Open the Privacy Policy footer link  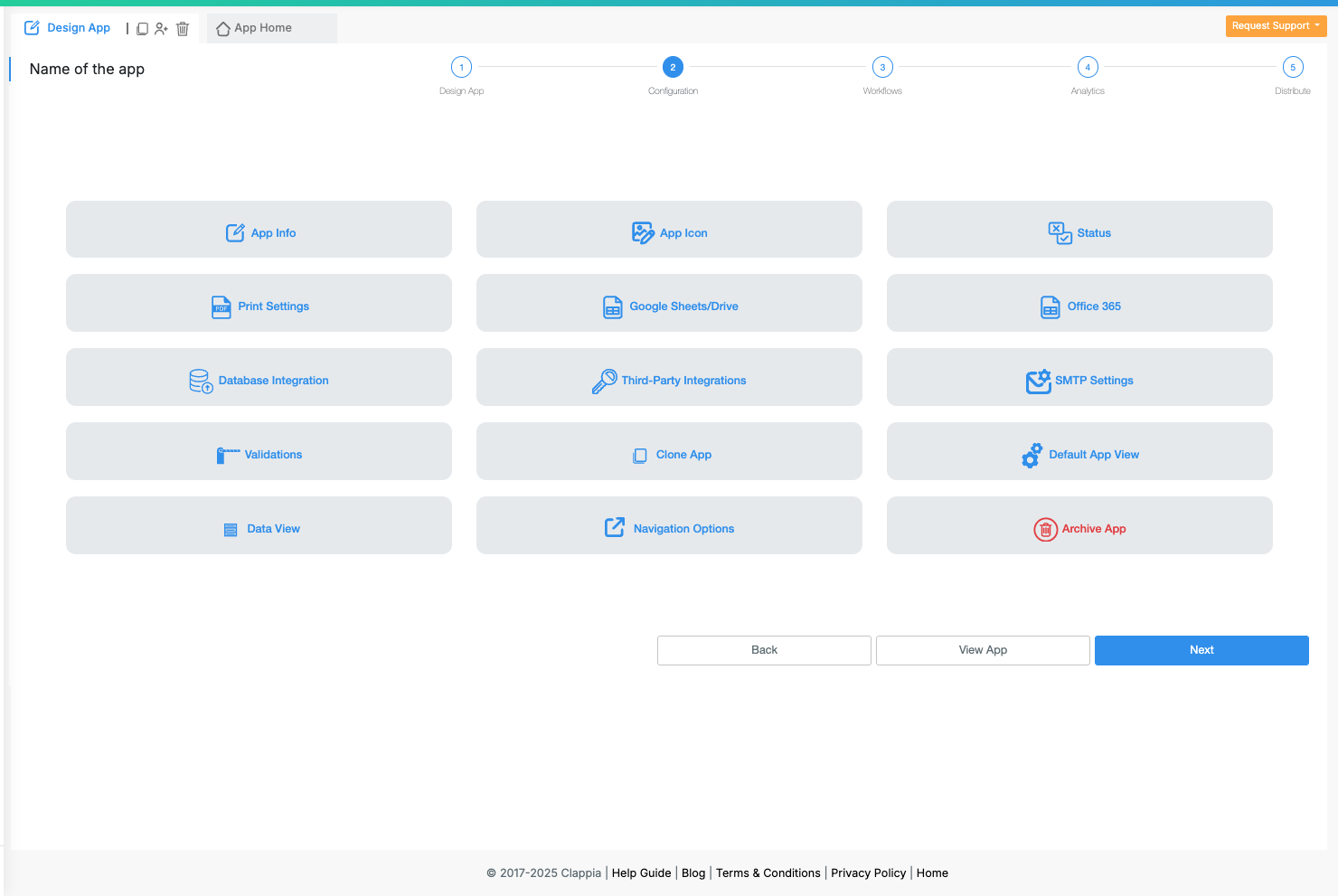(x=869, y=873)
